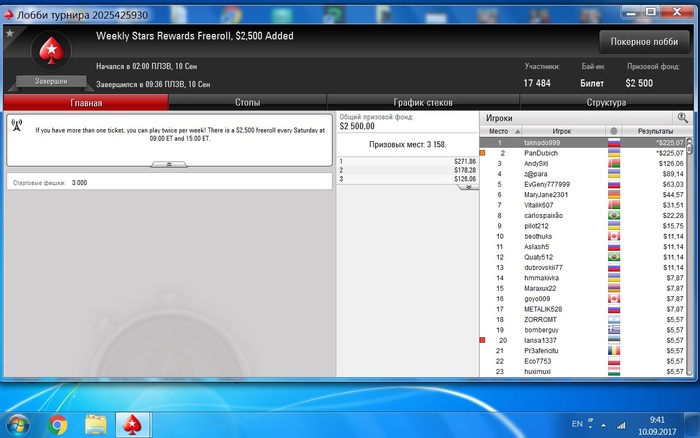The width and height of the screenshot is (700, 438).
Task: Click third place prize $126,06 row
Action: [x=408, y=179]
